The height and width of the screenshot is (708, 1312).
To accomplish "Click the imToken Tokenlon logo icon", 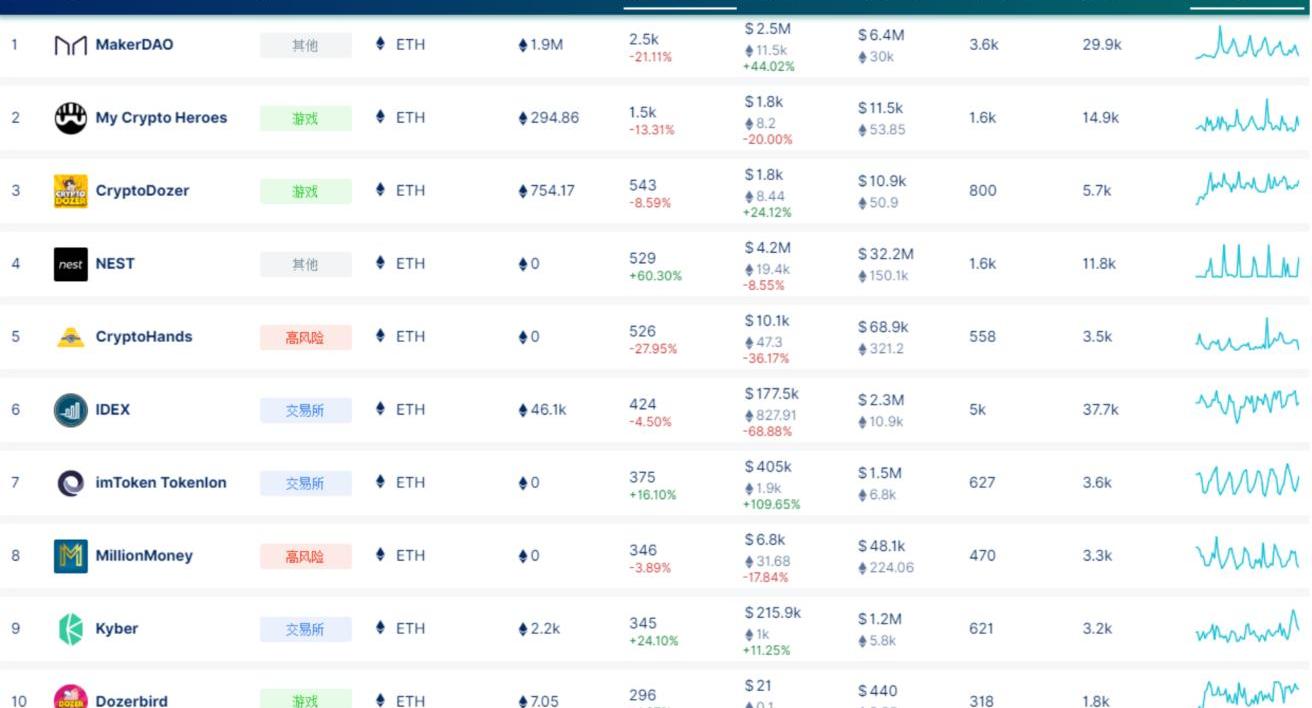I will [x=70, y=483].
